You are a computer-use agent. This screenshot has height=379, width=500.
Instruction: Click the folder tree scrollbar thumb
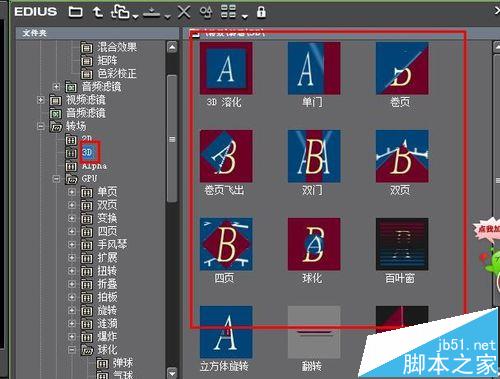pos(172,139)
